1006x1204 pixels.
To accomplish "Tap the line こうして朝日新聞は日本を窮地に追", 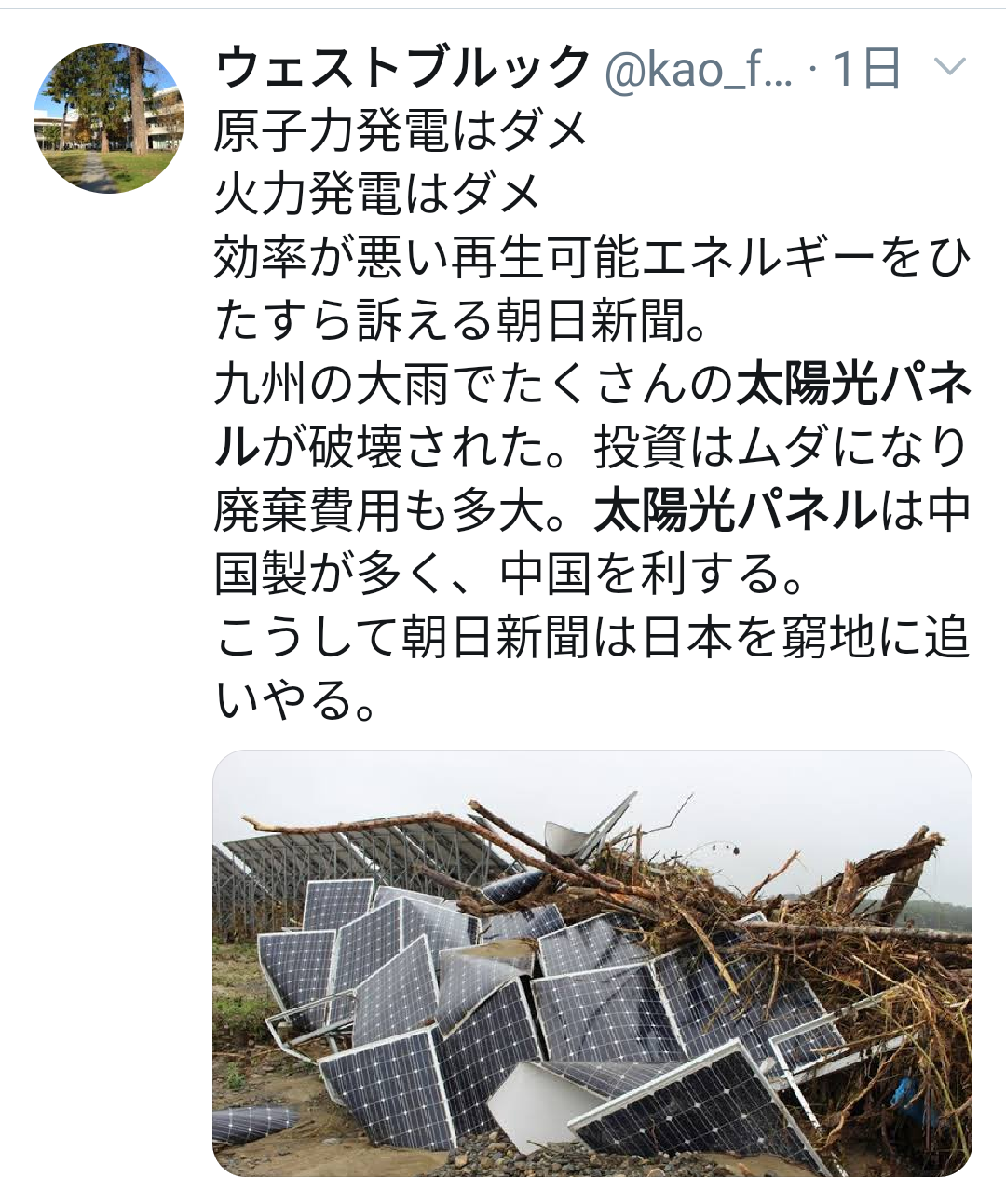I will (x=593, y=638).
